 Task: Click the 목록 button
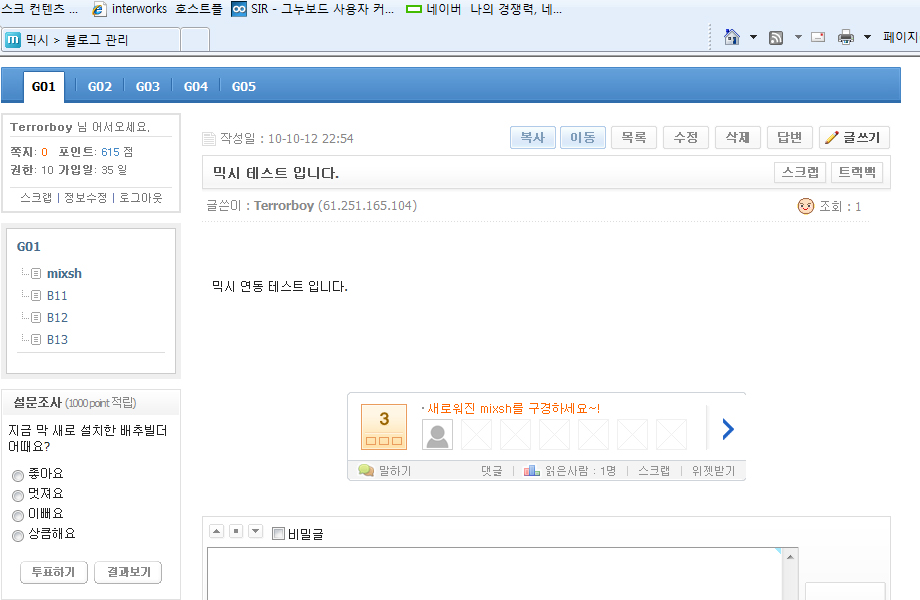click(634, 137)
